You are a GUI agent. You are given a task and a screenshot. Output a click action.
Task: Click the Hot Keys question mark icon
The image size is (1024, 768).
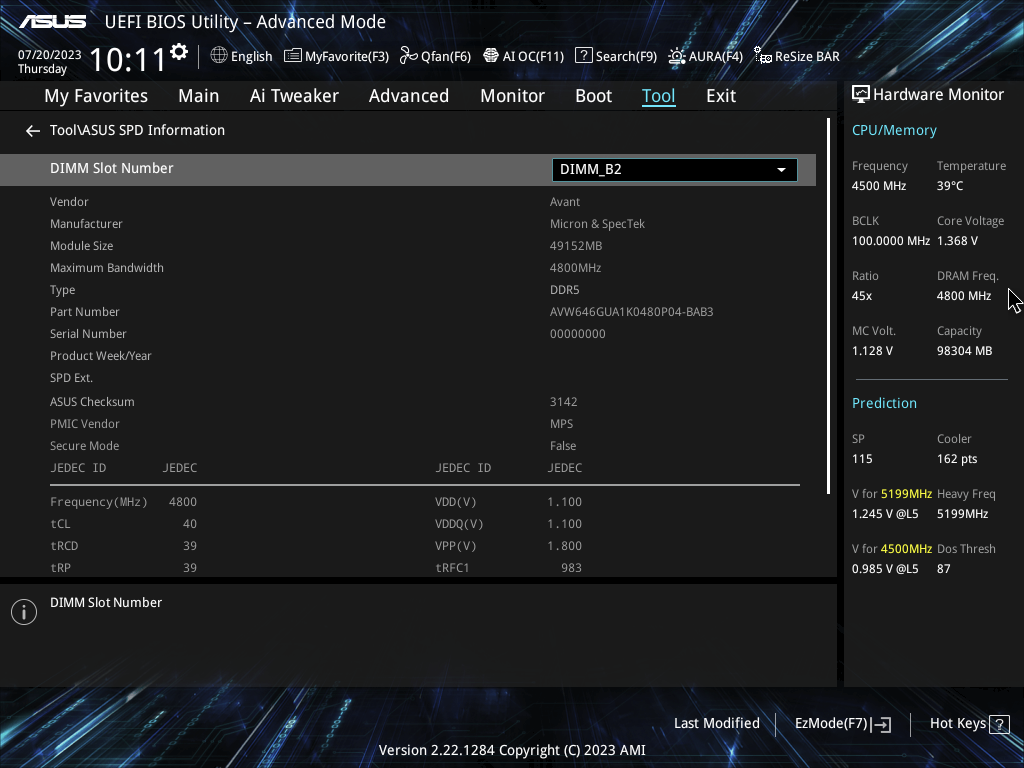(x=999, y=724)
